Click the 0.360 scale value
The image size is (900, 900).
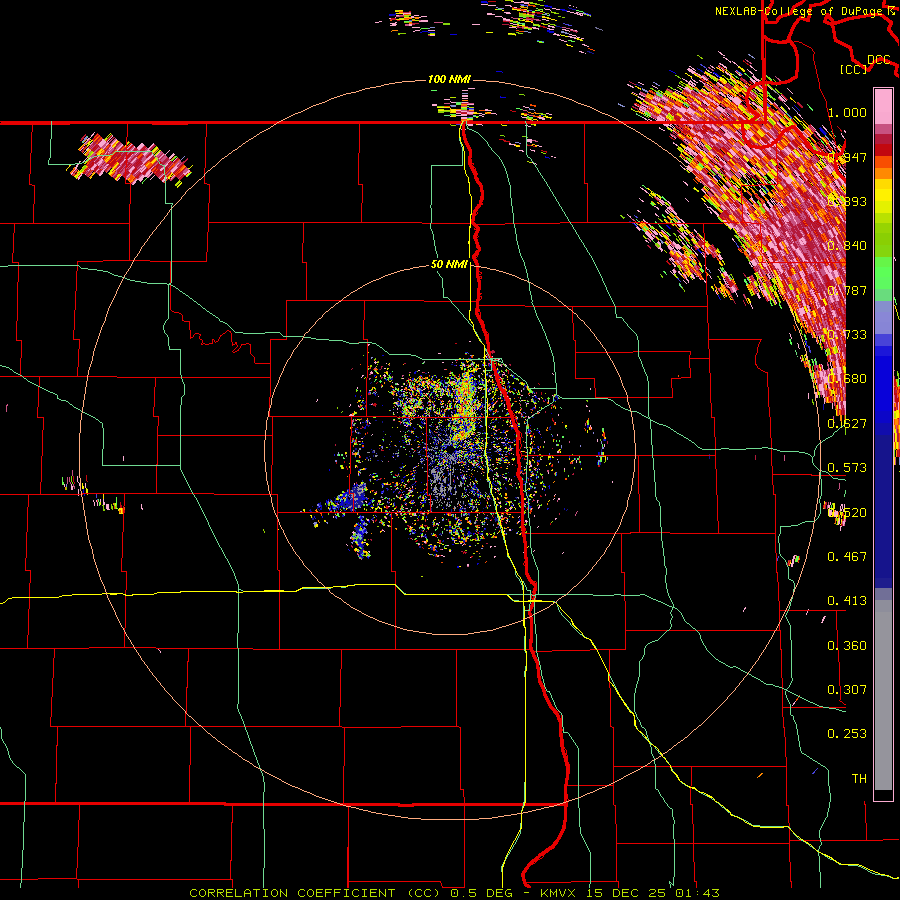(847, 646)
